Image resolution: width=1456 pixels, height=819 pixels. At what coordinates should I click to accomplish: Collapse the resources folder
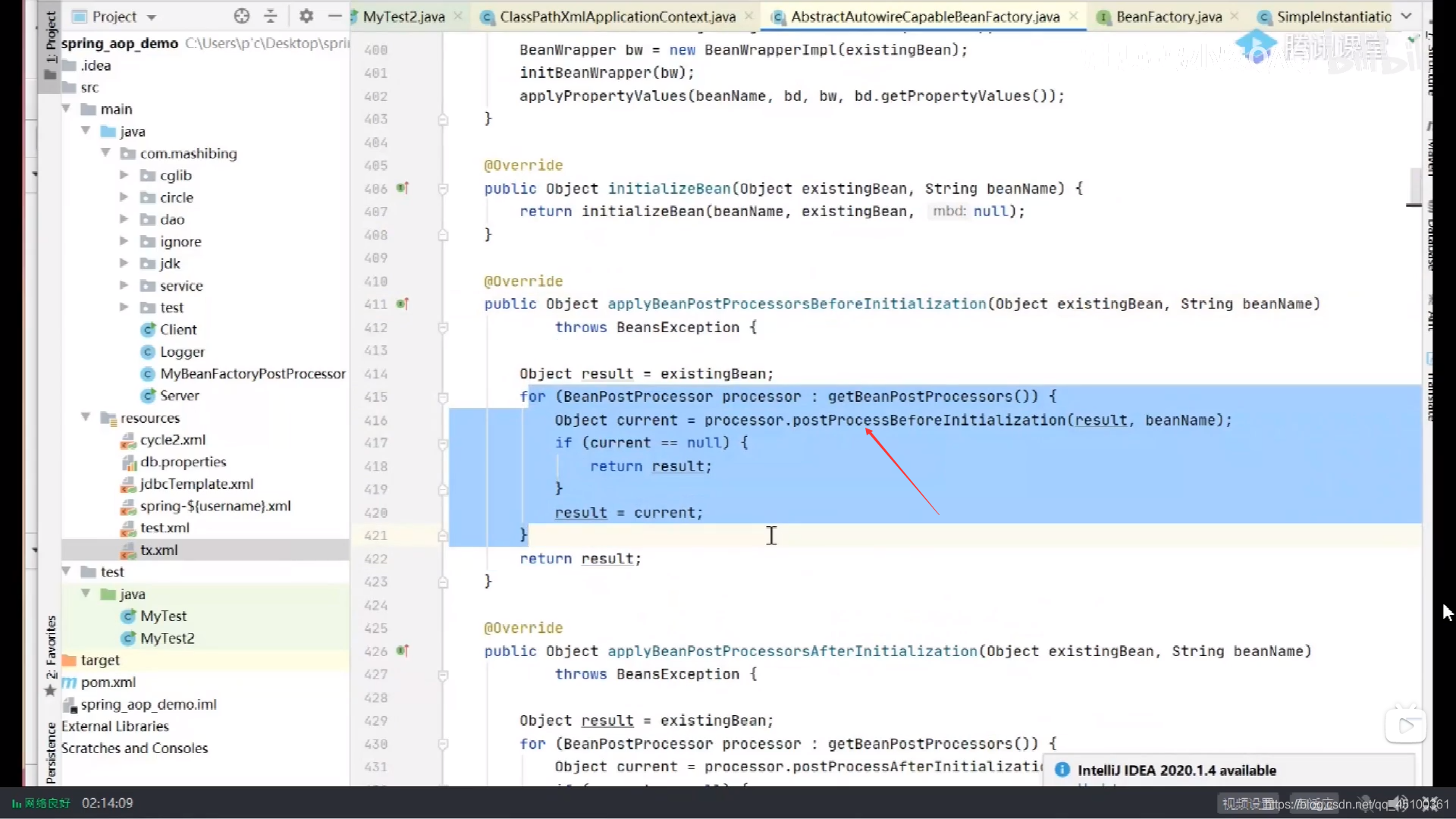pos(86,418)
